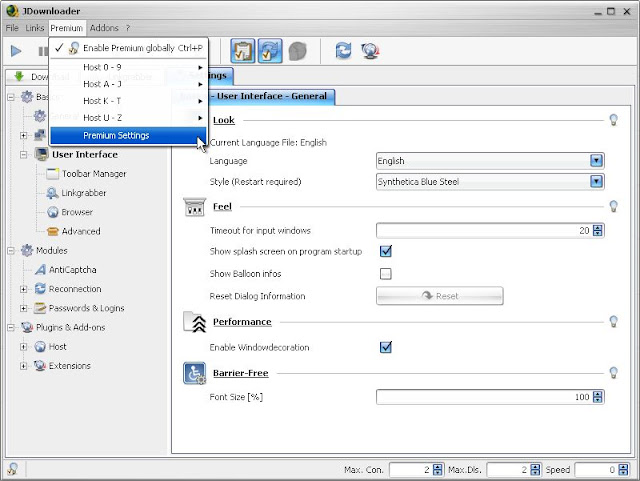This screenshot has width=640, height=481.
Task: Click the Max.Dls. stepper arrows
Action: tap(535, 470)
